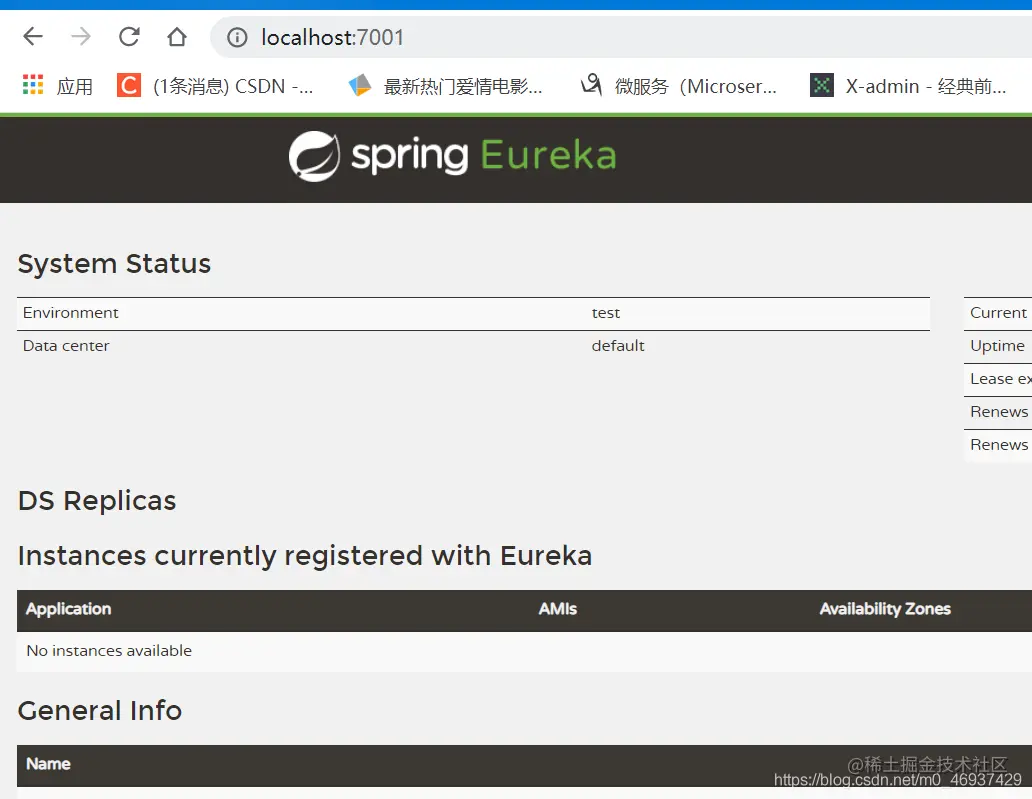Click the spring Eureka header title
Viewport: 1032px width, 799px height.
click(484, 156)
